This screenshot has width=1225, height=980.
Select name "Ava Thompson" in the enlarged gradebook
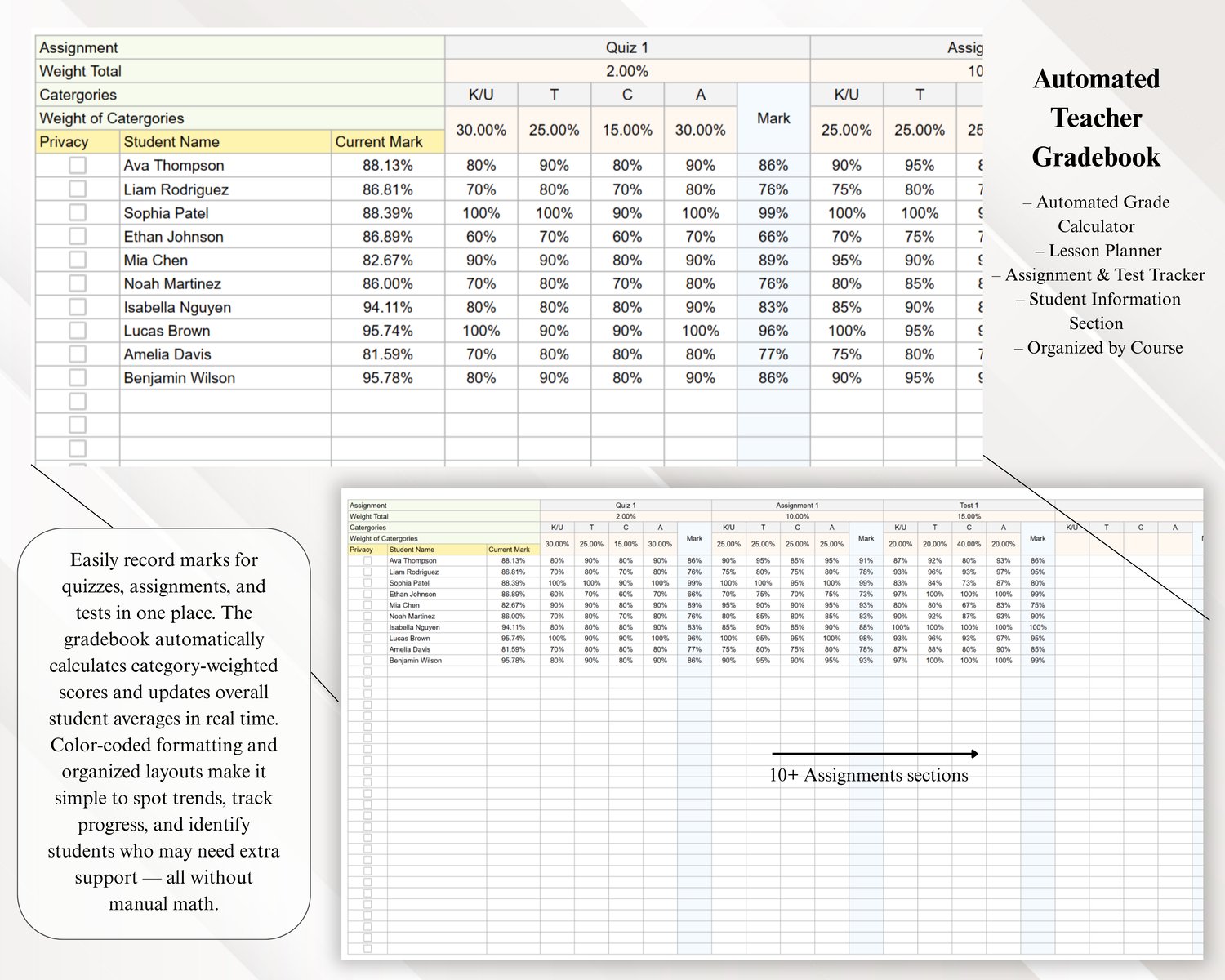tap(174, 165)
